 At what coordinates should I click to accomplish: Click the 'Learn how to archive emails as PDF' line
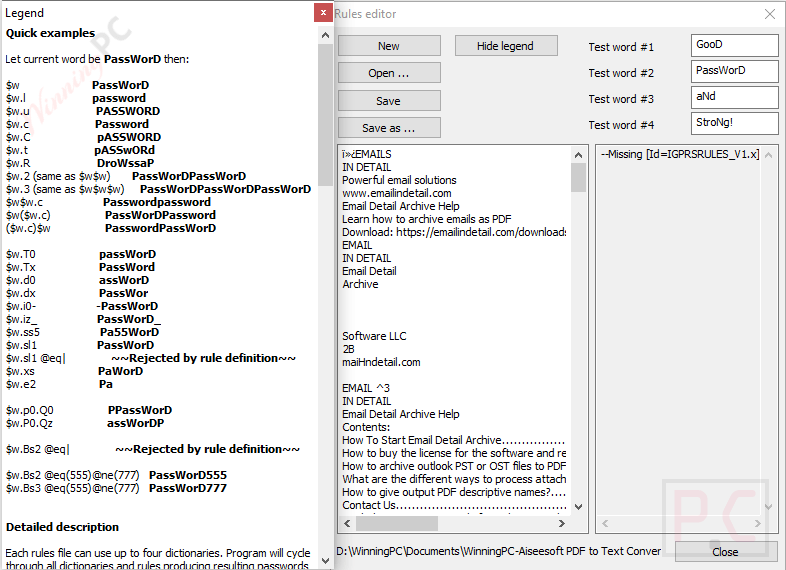coord(427,219)
